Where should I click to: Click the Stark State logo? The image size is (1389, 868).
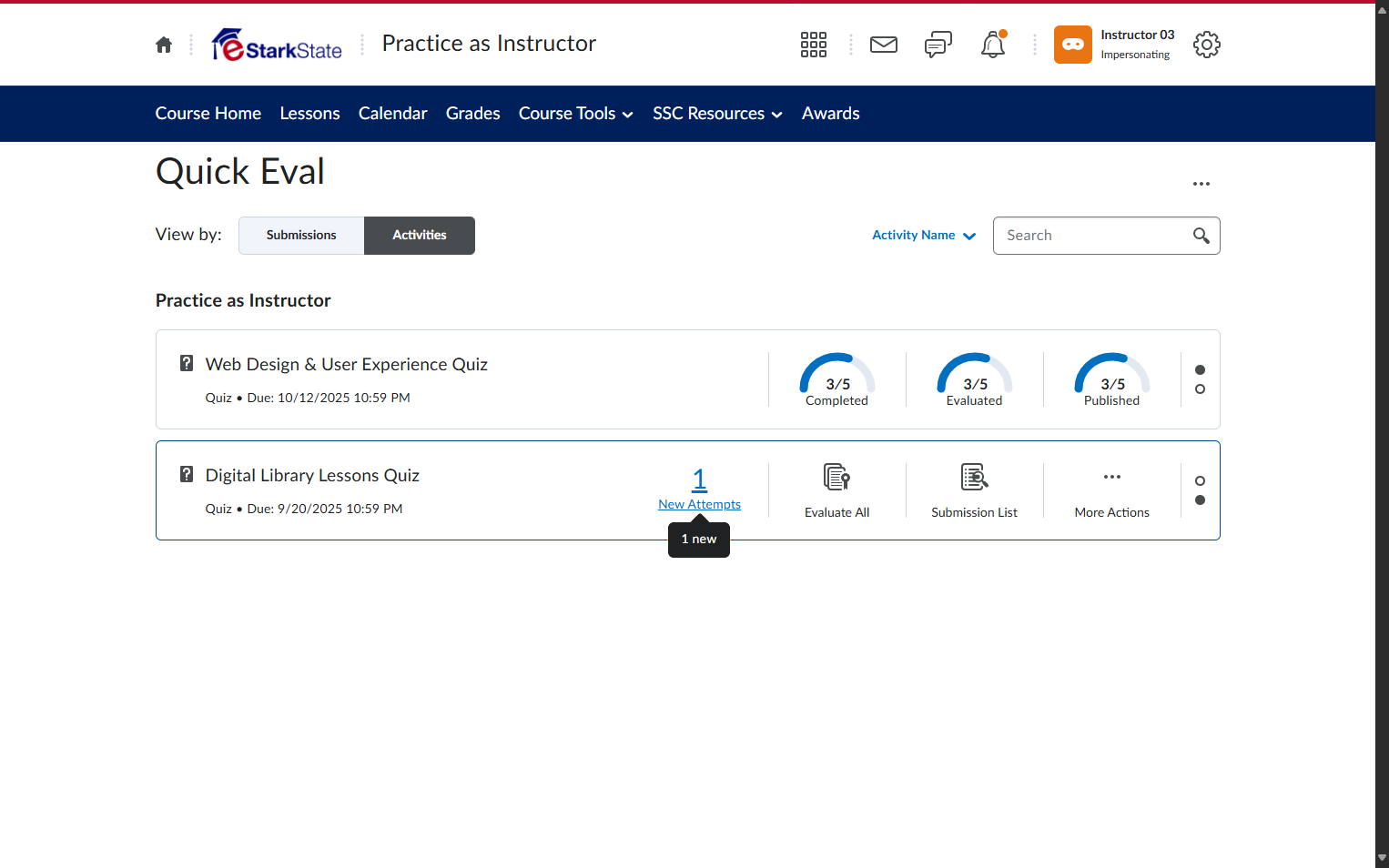(x=277, y=45)
